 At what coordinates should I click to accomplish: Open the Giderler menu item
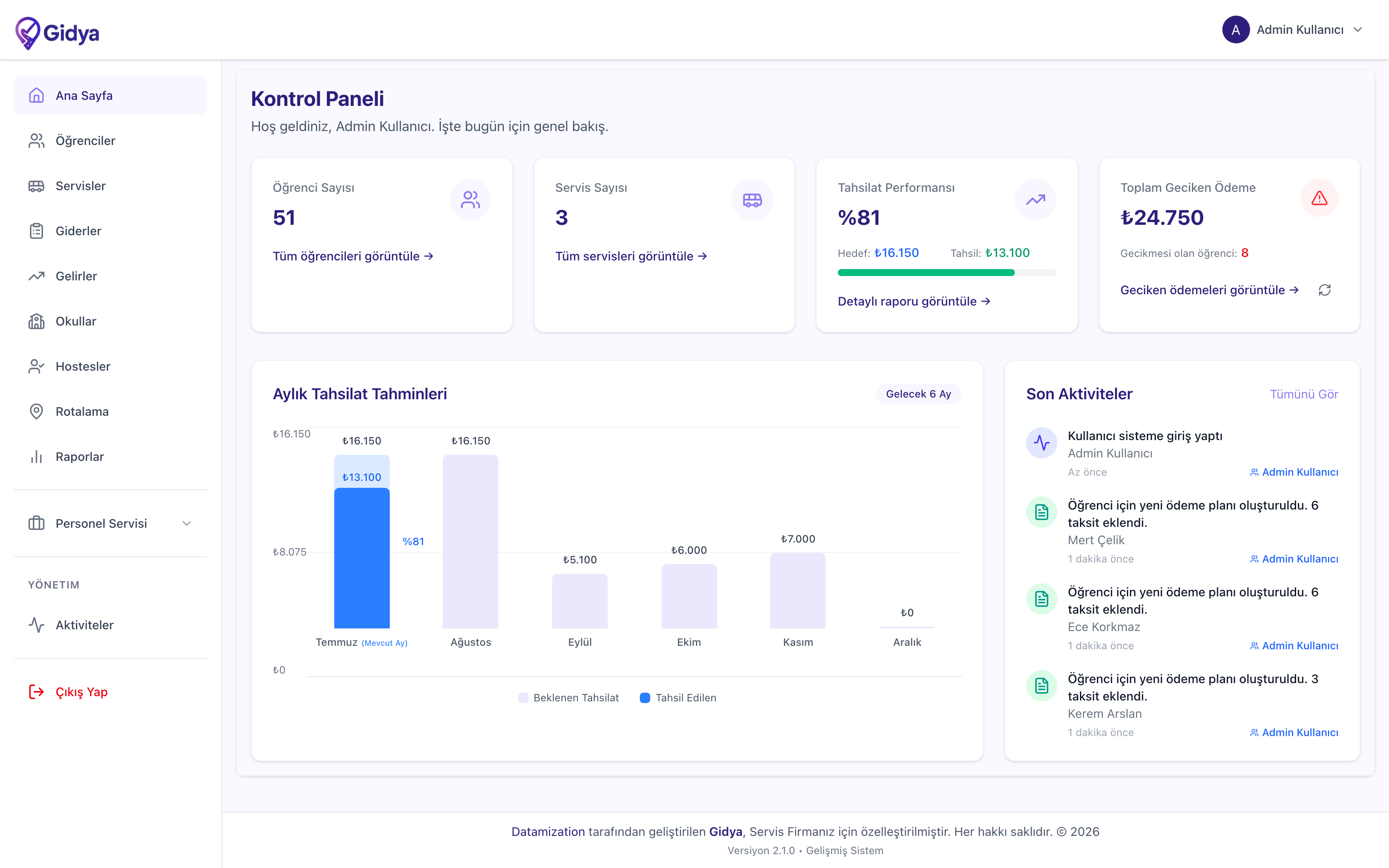click(110, 231)
